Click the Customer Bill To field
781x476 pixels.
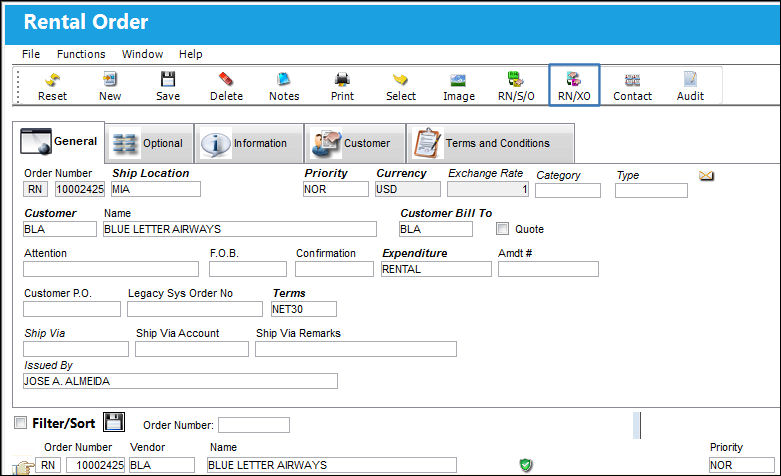coord(436,229)
